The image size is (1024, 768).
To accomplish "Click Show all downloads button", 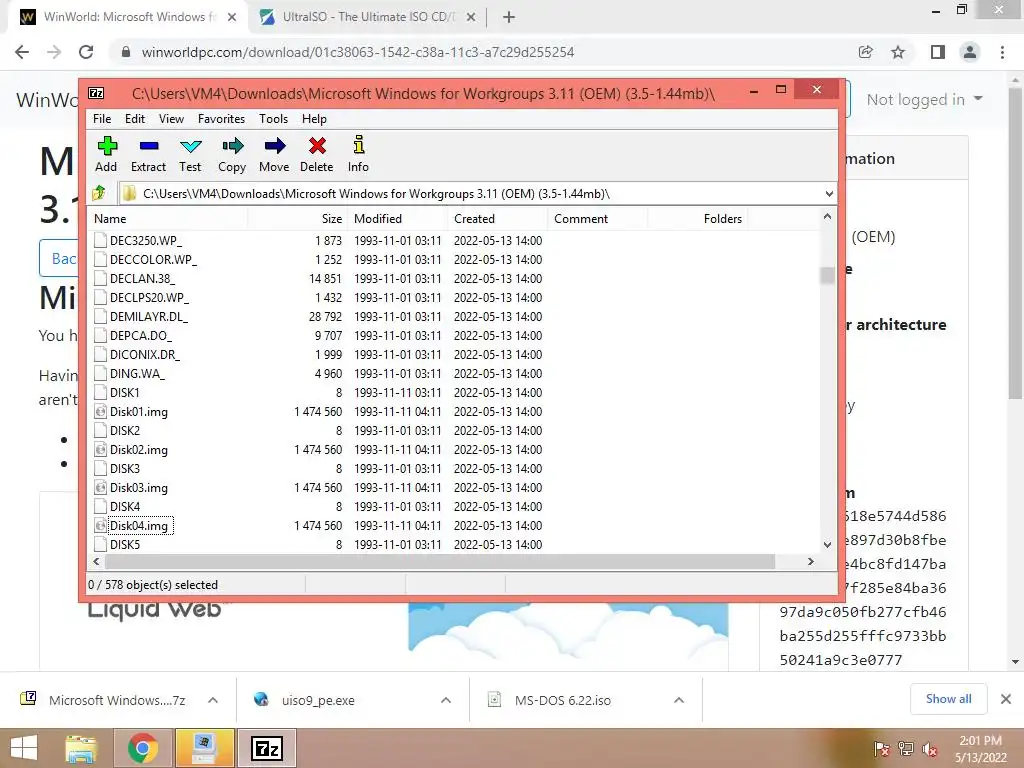I will tap(949, 699).
